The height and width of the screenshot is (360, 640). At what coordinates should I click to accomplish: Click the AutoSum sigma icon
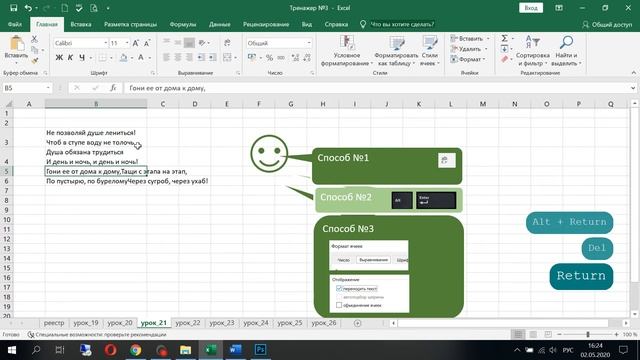pos(504,38)
